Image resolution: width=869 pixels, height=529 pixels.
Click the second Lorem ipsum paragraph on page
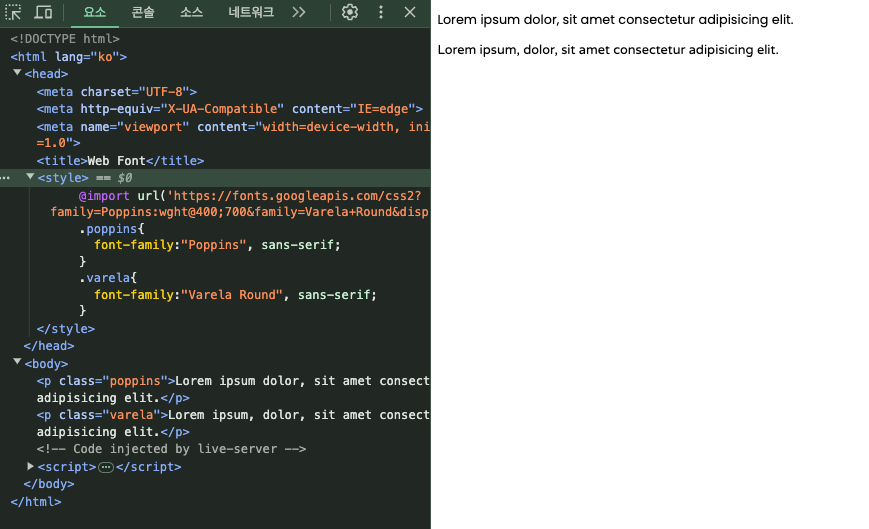608,50
